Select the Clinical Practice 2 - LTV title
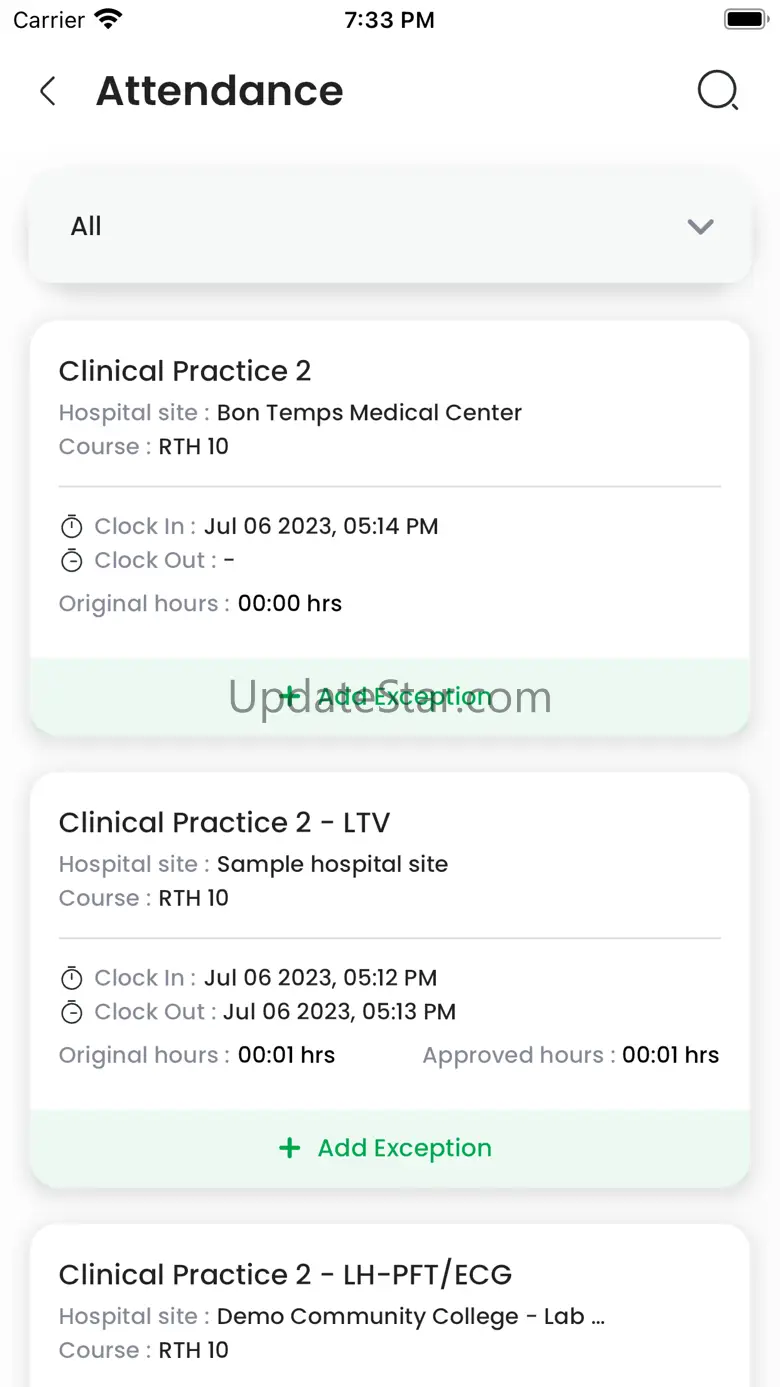This screenshot has height=1387, width=780. [224, 823]
